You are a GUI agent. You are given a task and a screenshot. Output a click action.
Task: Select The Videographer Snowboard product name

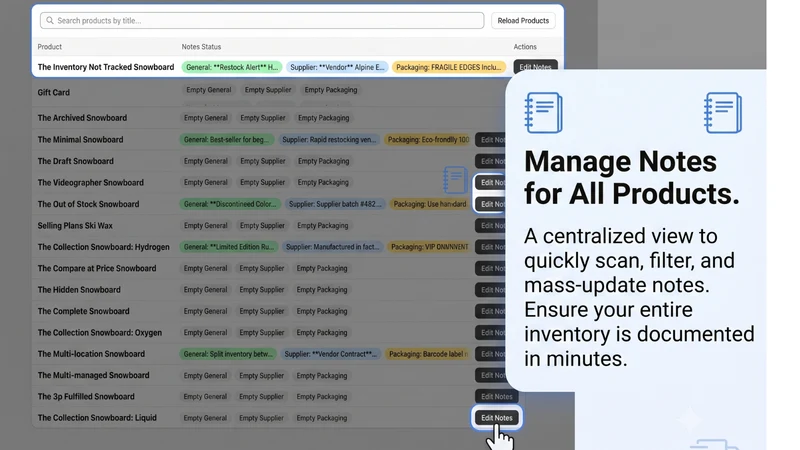[x=90, y=183]
